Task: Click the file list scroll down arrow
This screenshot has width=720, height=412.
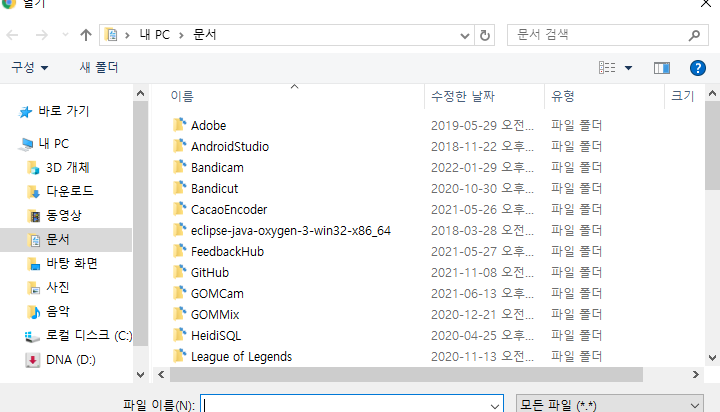Action: [712, 358]
